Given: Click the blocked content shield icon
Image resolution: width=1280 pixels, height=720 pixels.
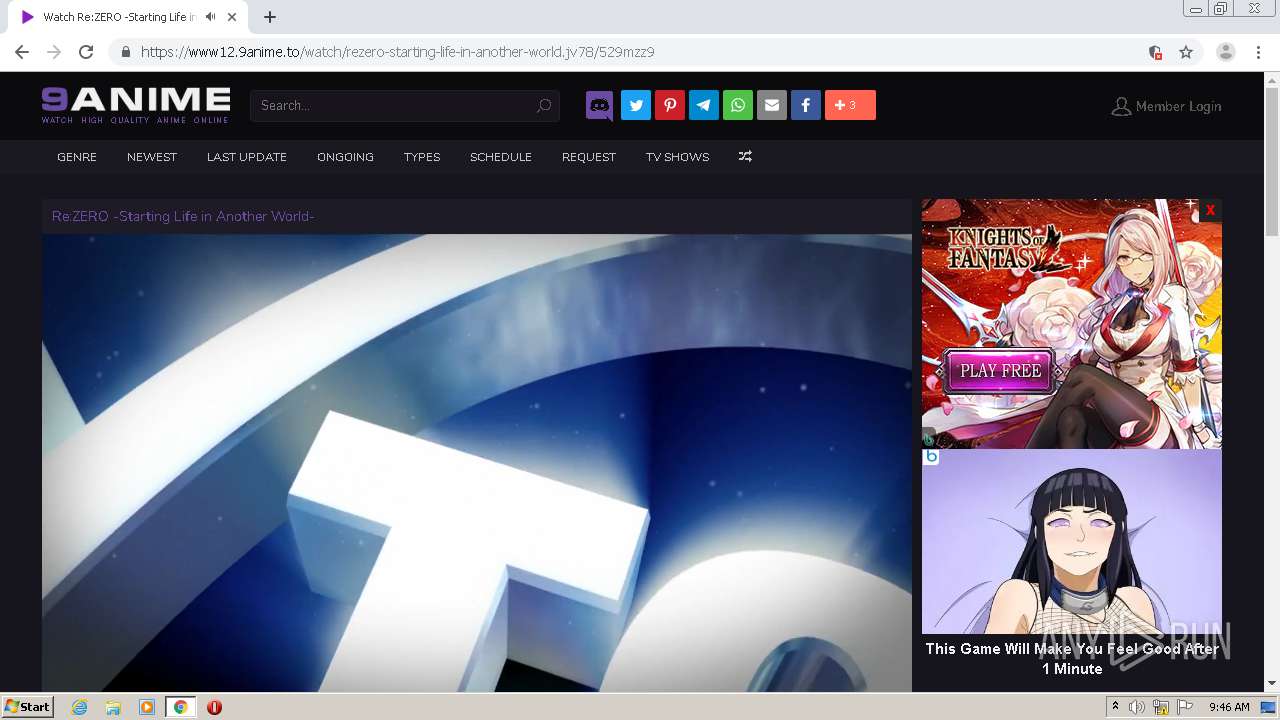Looking at the screenshot, I should click(x=1155, y=52).
